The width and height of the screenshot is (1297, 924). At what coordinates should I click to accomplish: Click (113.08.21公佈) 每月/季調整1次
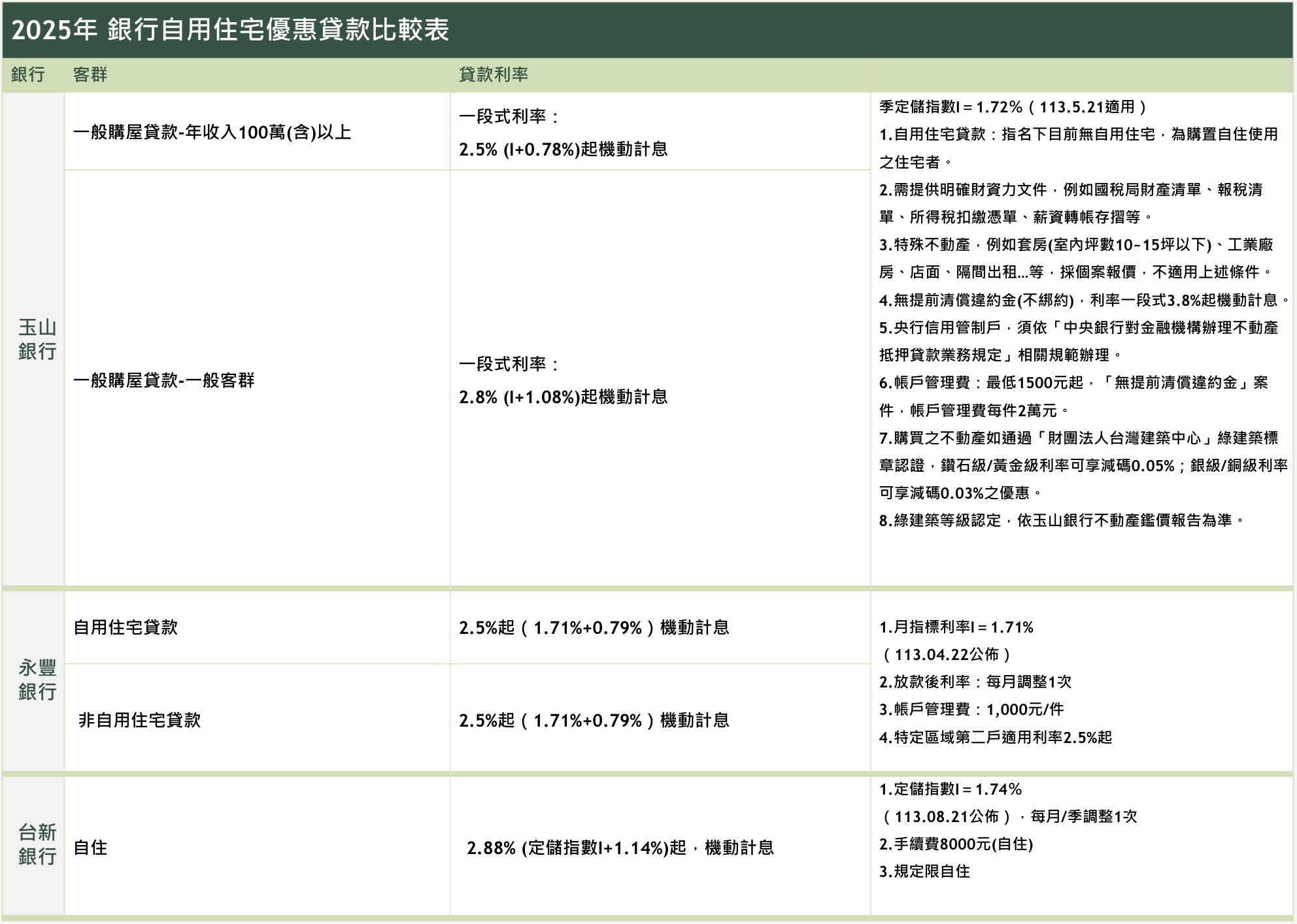tap(1009, 817)
